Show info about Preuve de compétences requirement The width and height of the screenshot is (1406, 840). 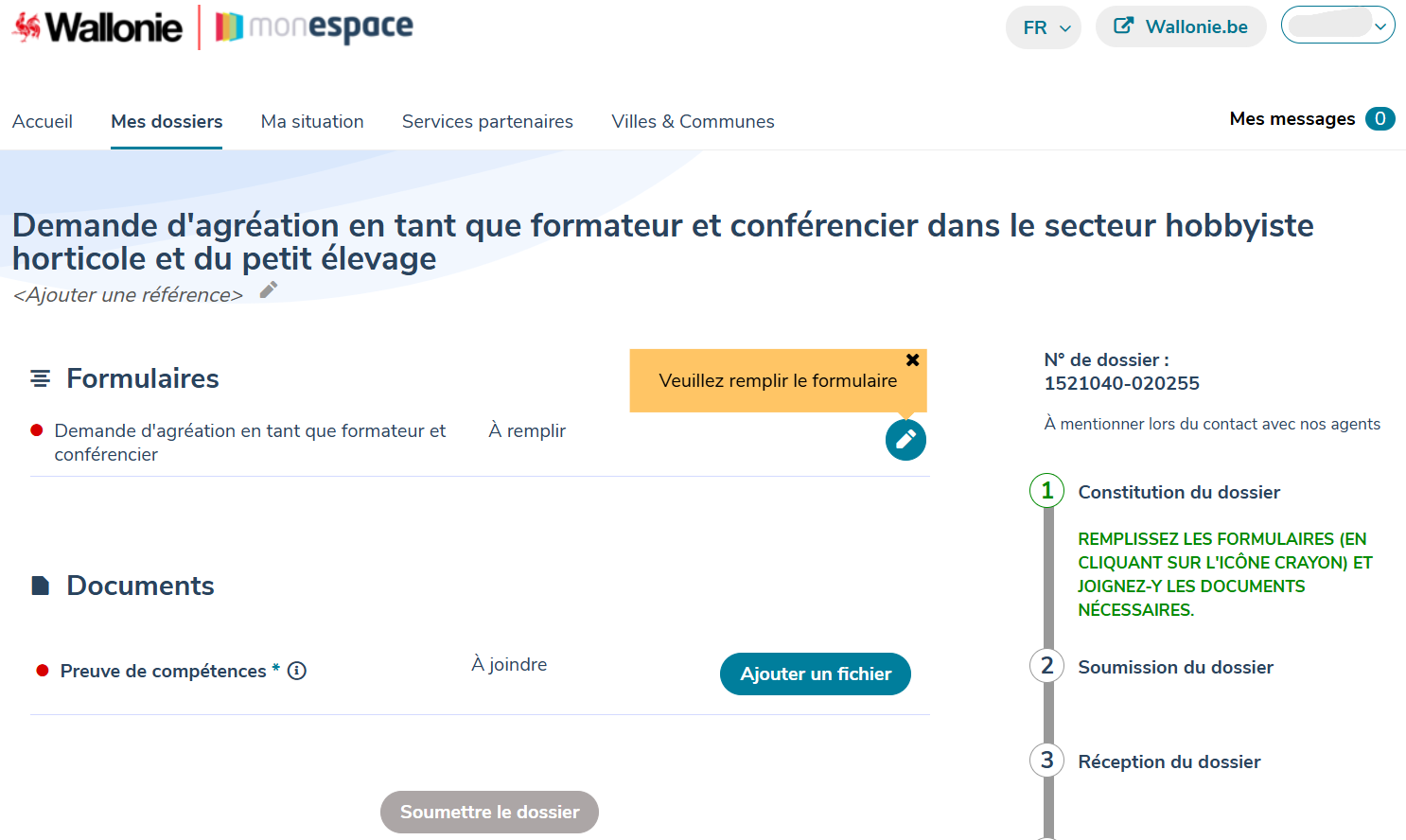298,671
